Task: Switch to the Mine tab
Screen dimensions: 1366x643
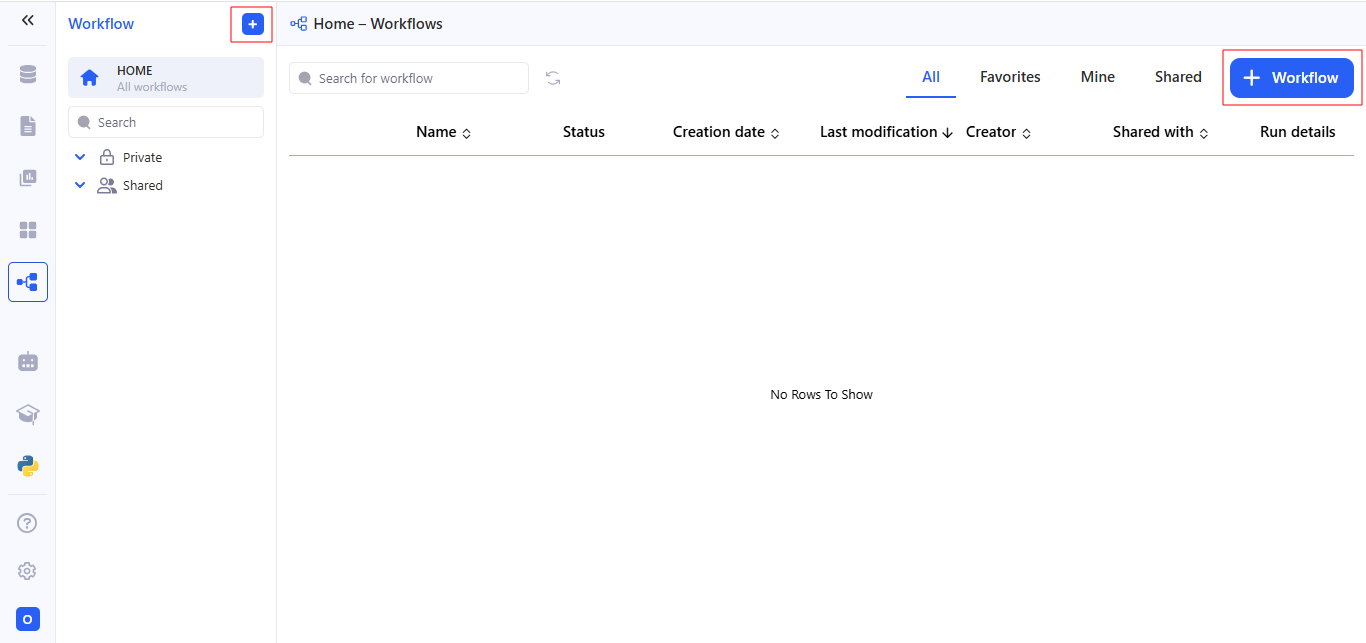Action: pyautogui.click(x=1097, y=77)
